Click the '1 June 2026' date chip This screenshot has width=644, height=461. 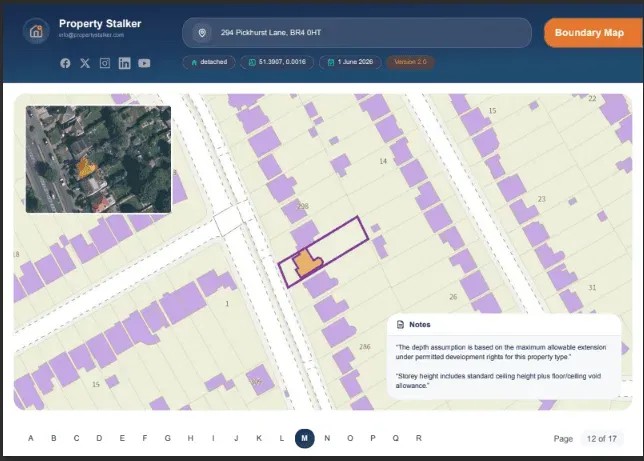pos(350,62)
